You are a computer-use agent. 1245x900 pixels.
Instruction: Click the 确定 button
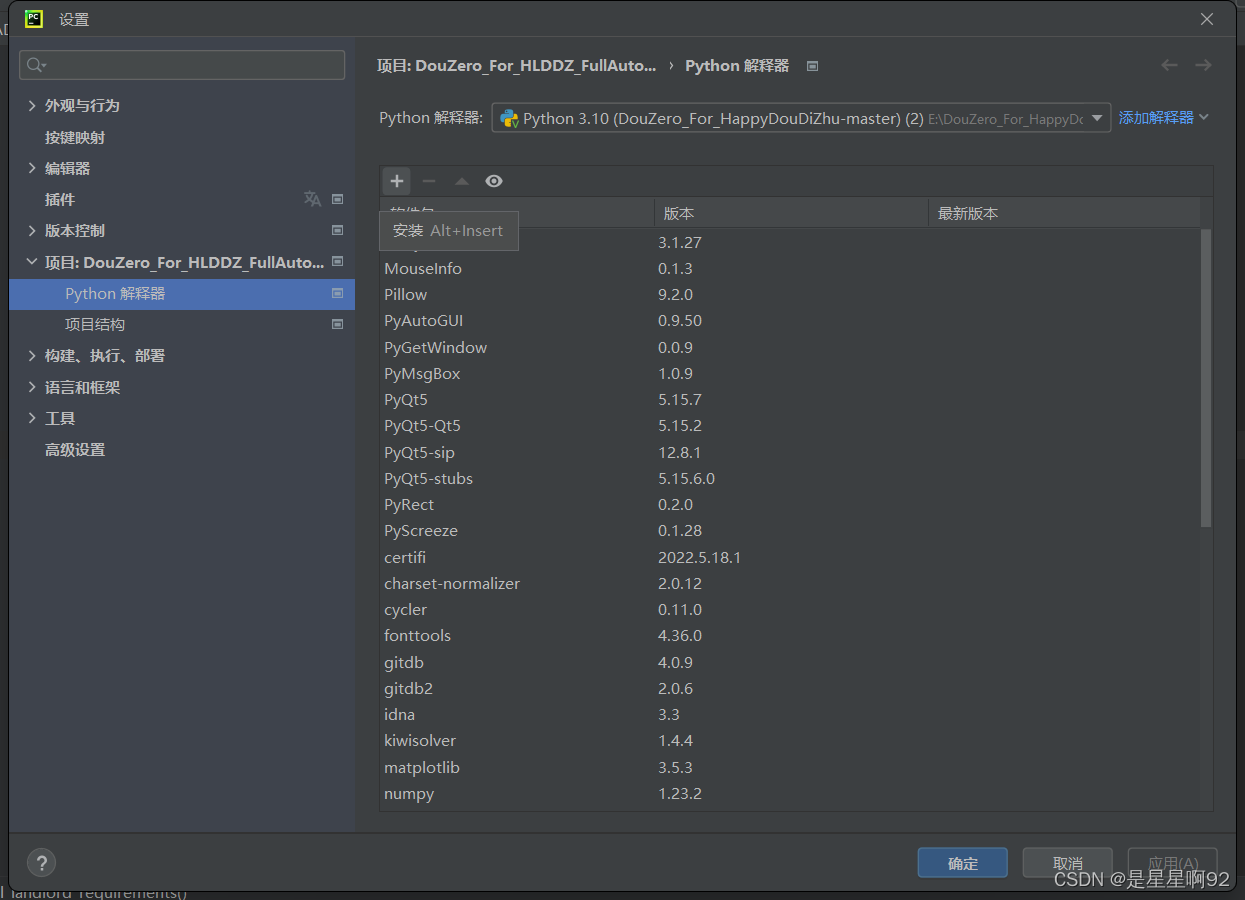[963, 863]
